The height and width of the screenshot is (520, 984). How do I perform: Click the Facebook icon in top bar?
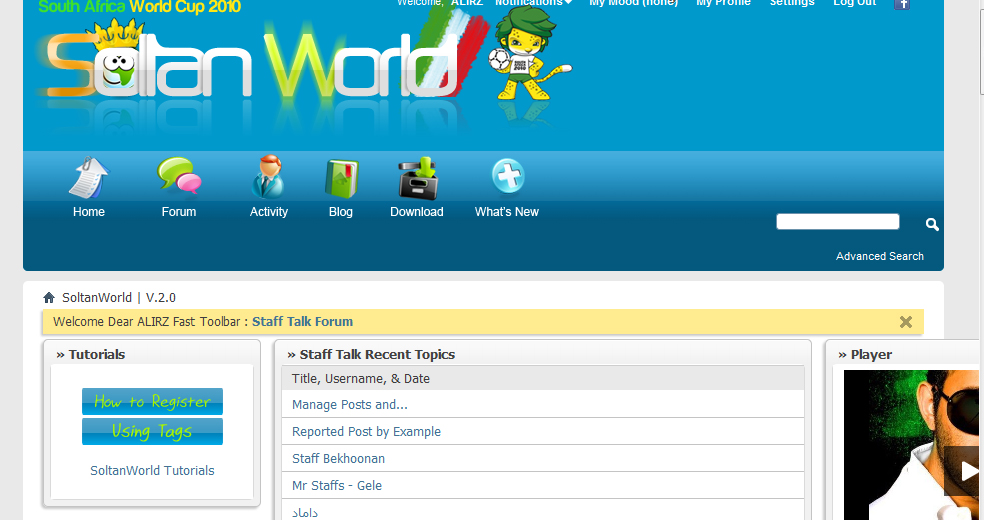point(902,4)
